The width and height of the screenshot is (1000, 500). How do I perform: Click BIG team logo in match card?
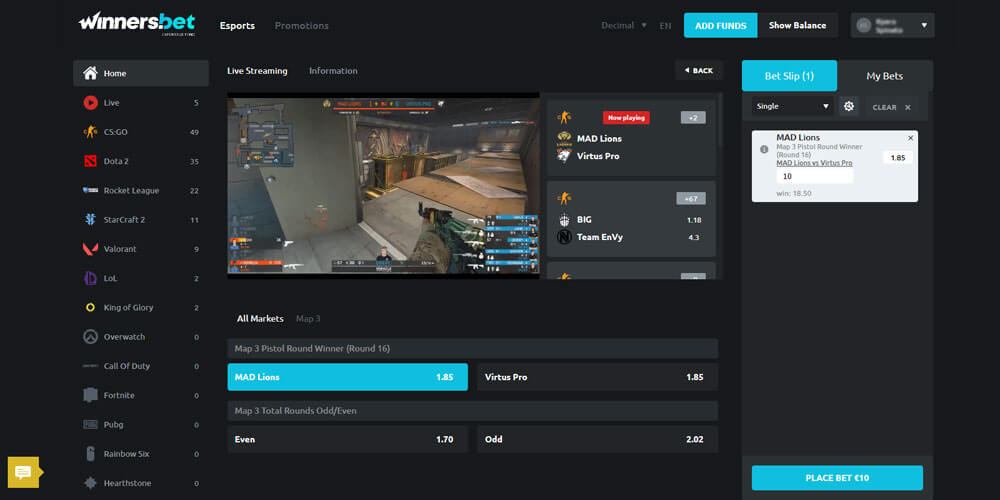click(564, 219)
